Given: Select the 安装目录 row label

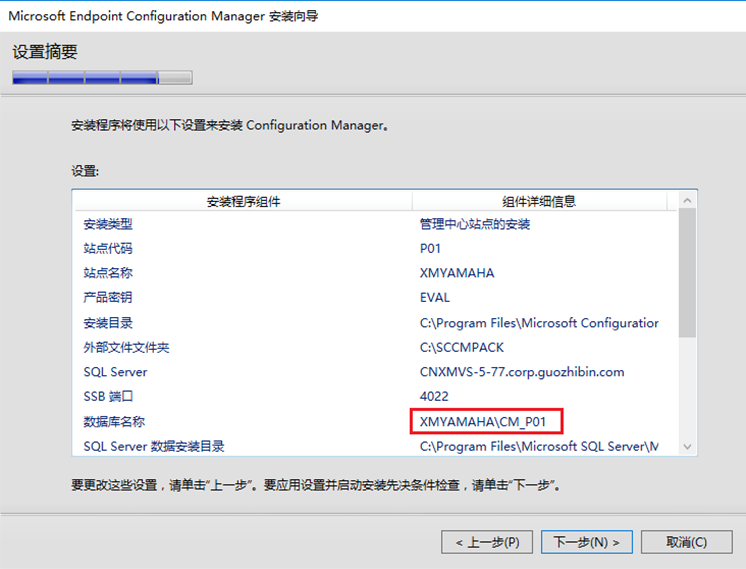Looking at the screenshot, I should pyautogui.click(x=108, y=323).
